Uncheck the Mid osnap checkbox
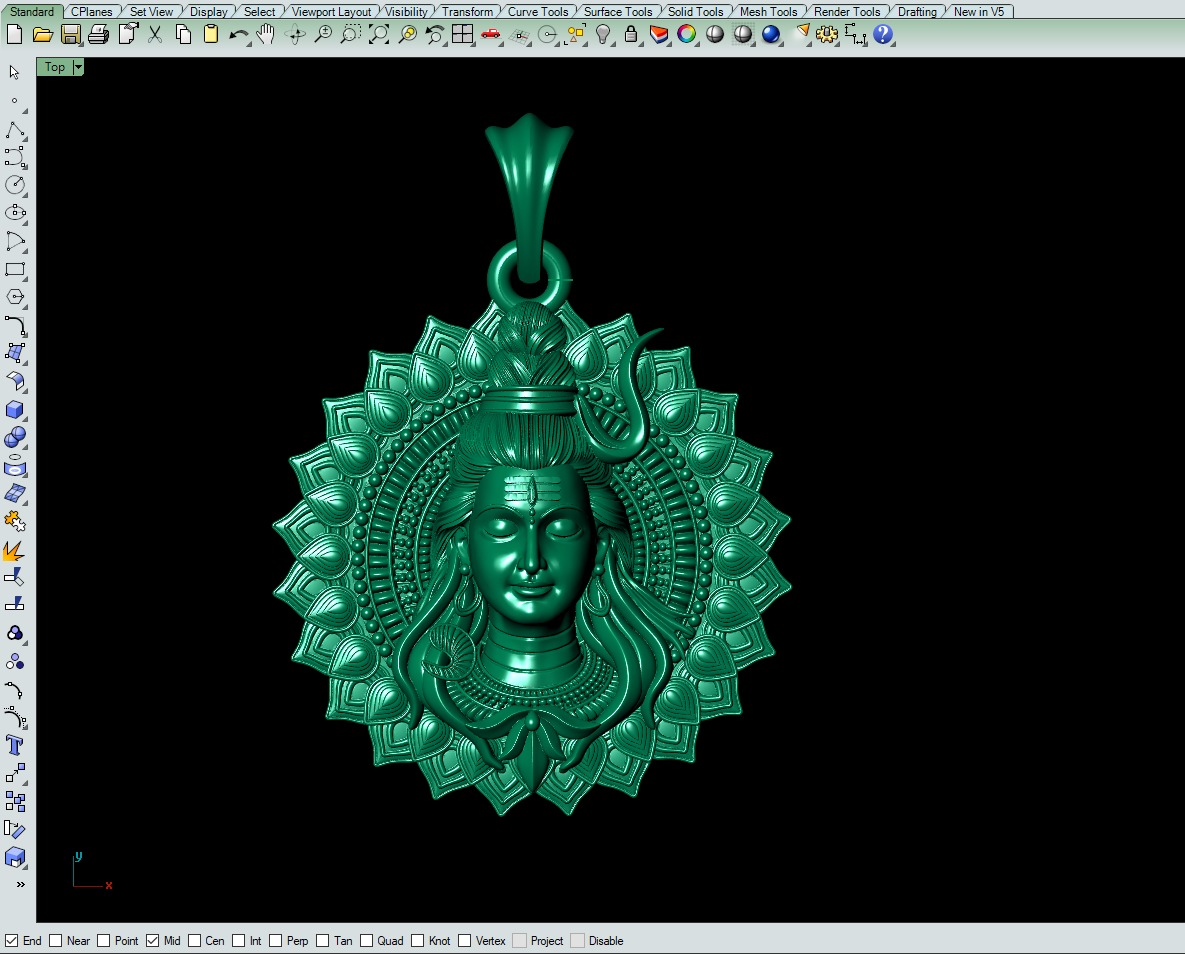 pyautogui.click(x=153, y=940)
